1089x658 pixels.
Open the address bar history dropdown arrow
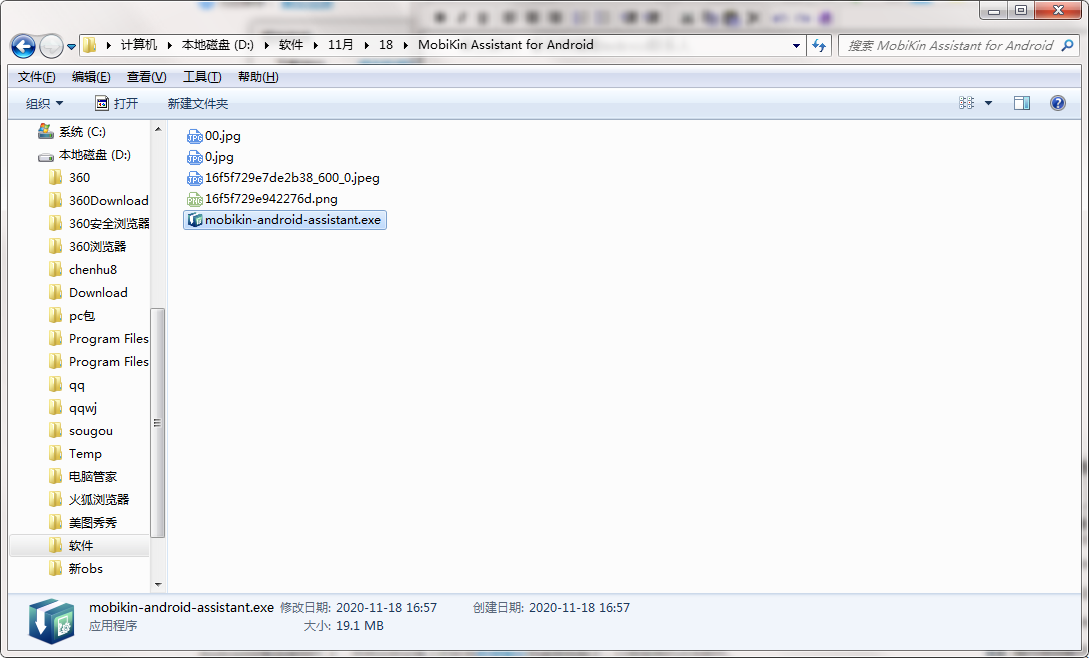(796, 46)
